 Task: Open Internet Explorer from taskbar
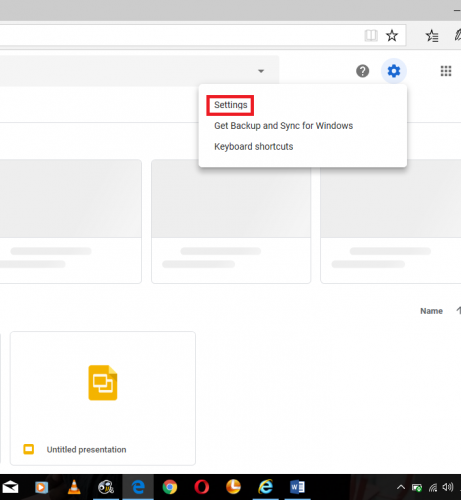coord(266,487)
